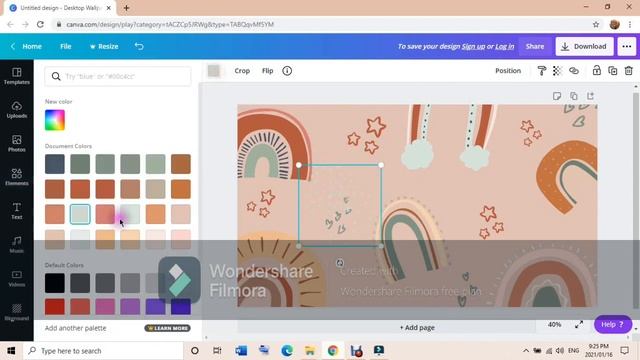Screen dimensions: 640x360
Task: Select the deep blue-violet default color swatch
Action: coord(181,307)
